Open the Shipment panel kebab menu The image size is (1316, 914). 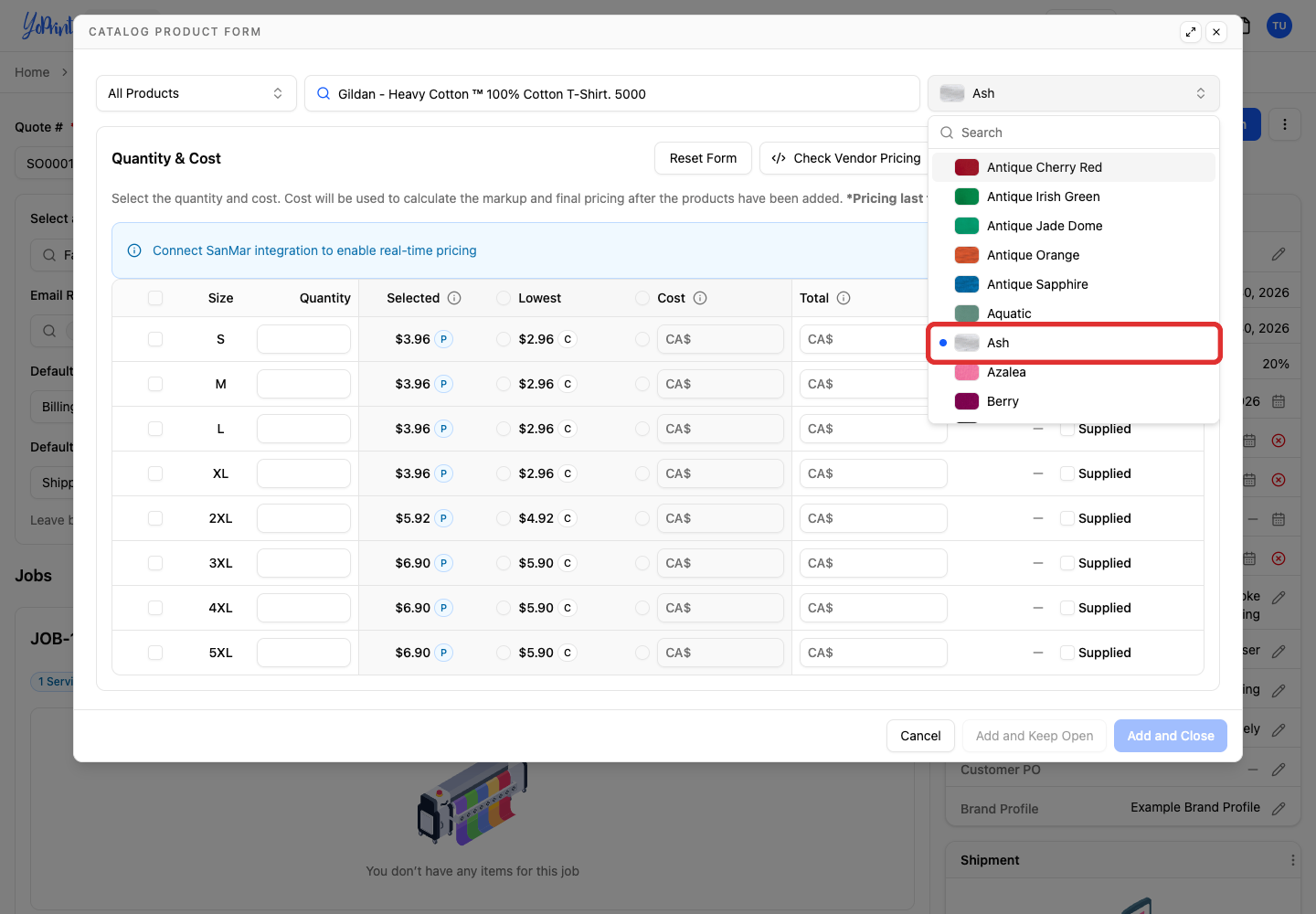1292,860
